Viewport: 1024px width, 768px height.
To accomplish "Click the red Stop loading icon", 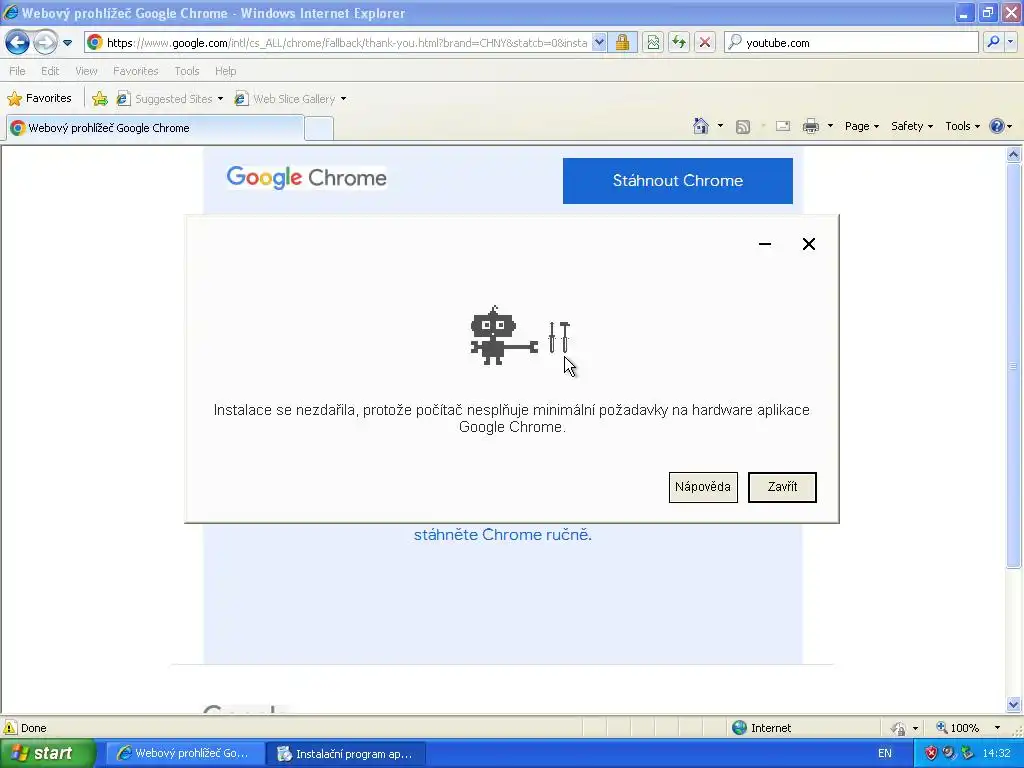I will (x=705, y=42).
